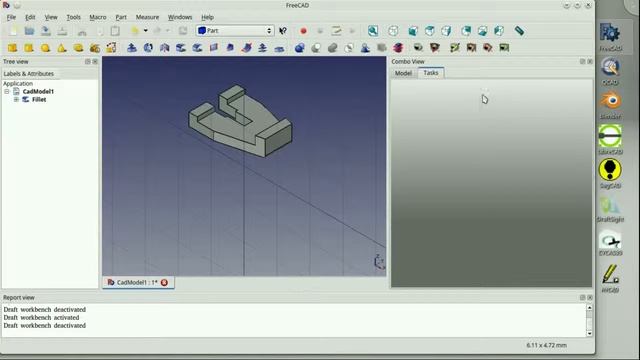
Task: Open the Part menu
Action: [121, 17]
